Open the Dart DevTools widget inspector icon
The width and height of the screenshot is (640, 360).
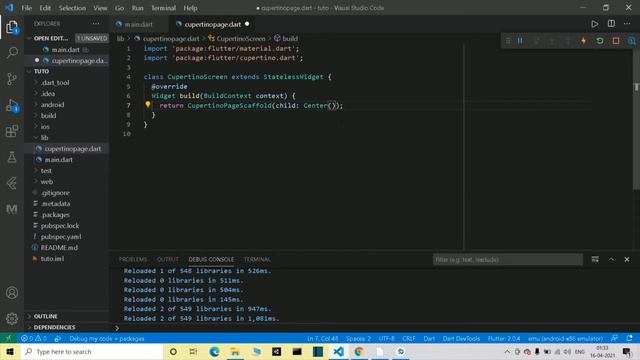(x=631, y=41)
